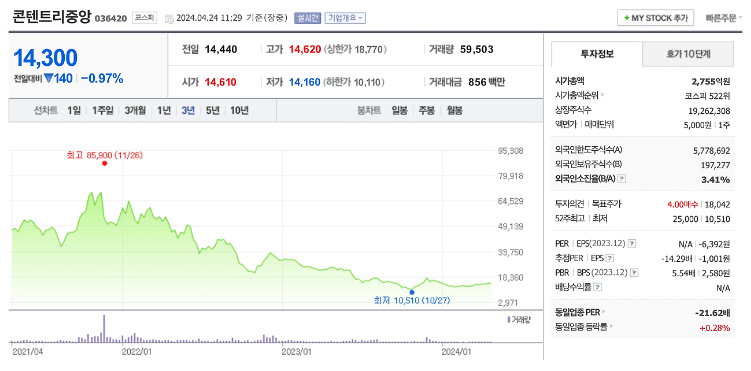Click the stock code 036420
This screenshot has width=751, height=371.
point(111,19)
